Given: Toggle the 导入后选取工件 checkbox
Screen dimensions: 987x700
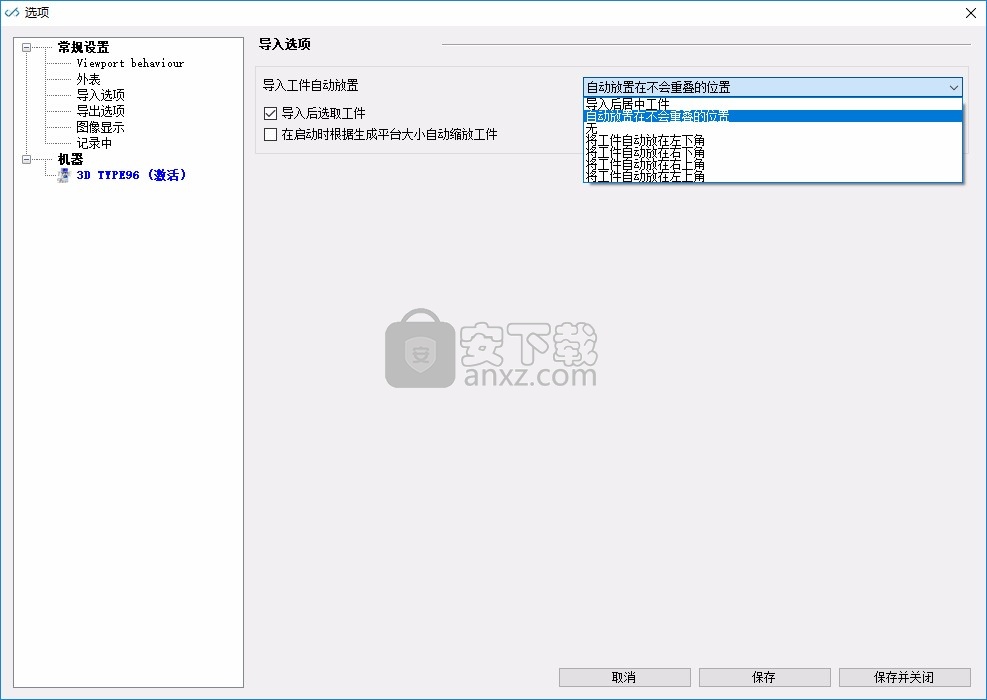Looking at the screenshot, I should pyautogui.click(x=271, y=113).
